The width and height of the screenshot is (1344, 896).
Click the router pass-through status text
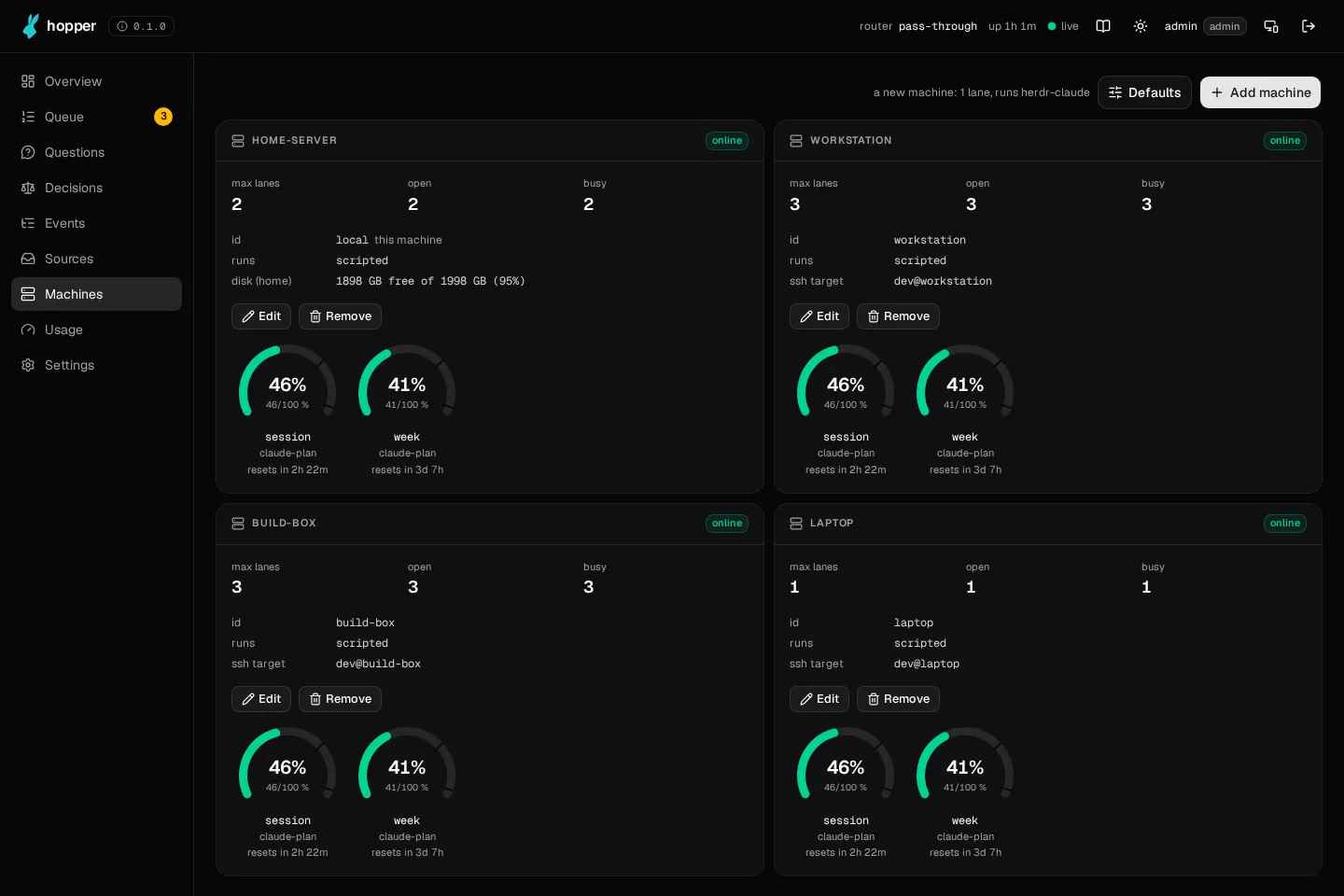(x=918, y=26)
